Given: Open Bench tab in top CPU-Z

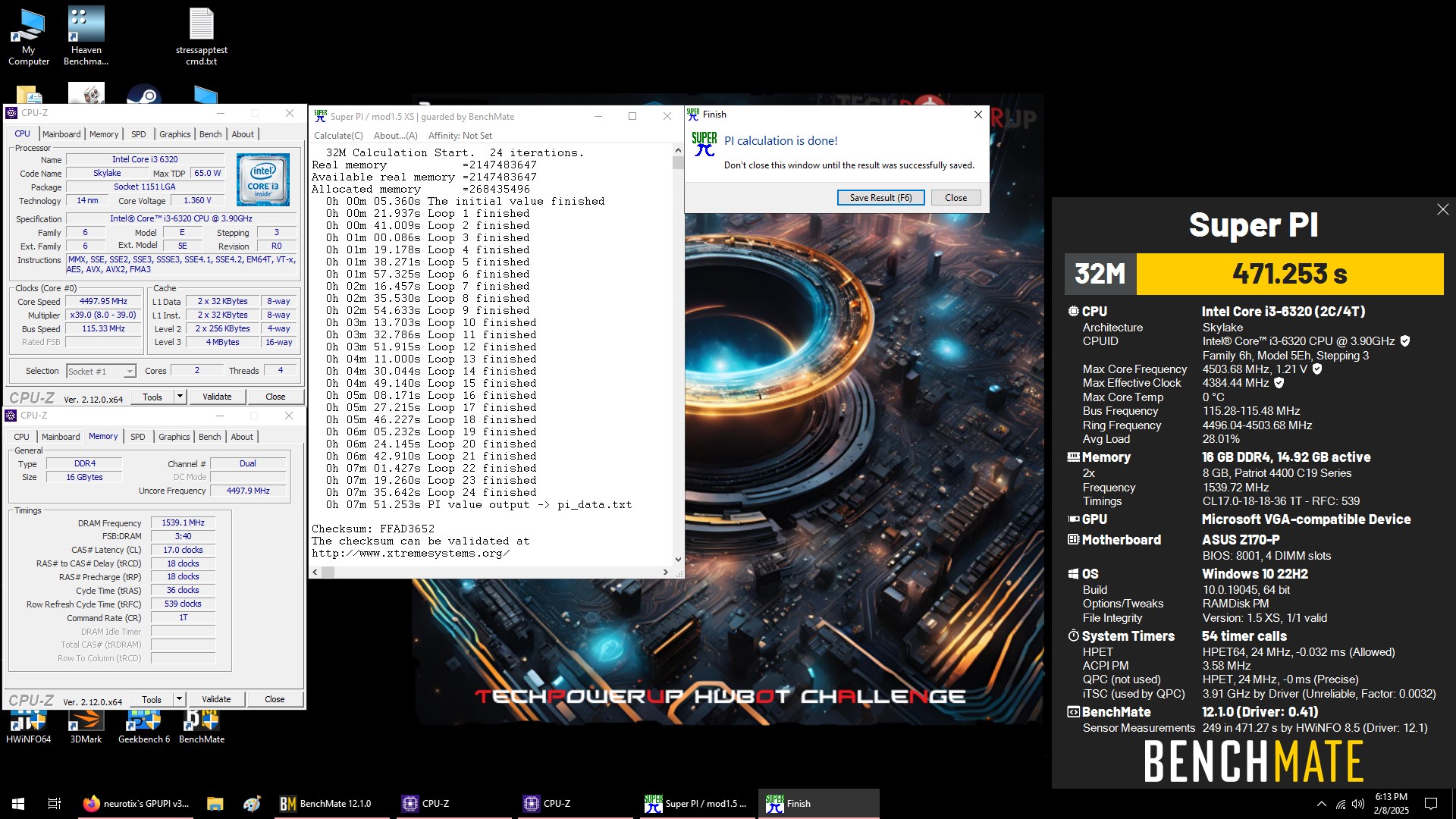Looking at the screenshot, I should click(x=211, y=134).
